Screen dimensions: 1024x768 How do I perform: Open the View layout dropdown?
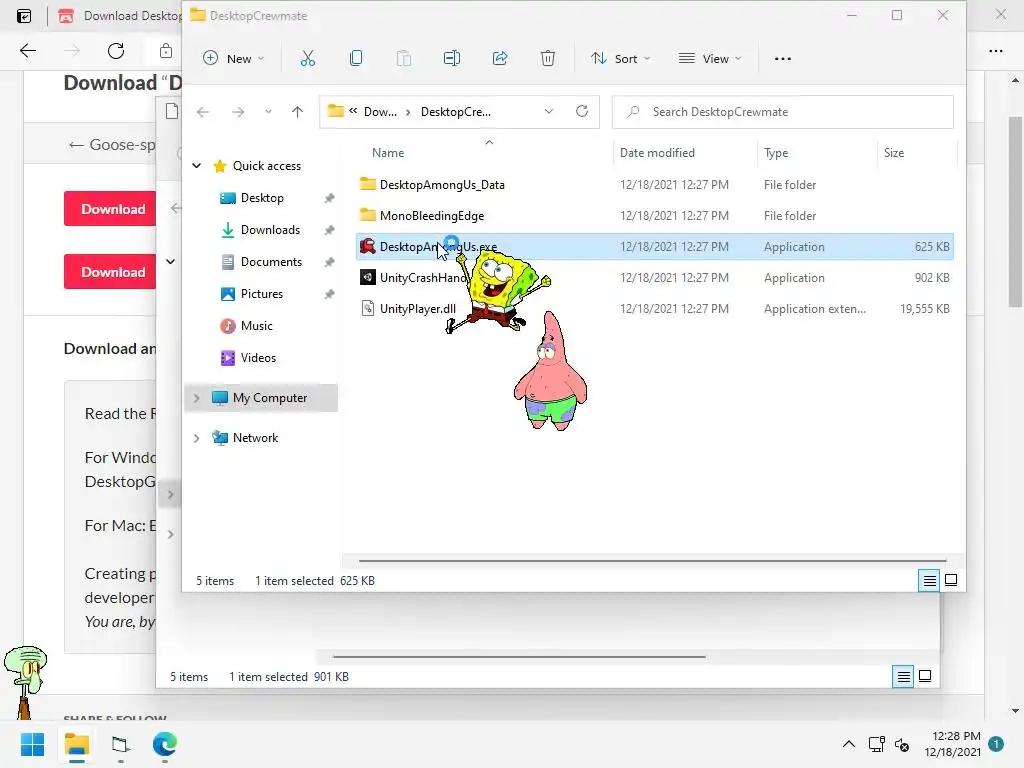coord(710,59)
